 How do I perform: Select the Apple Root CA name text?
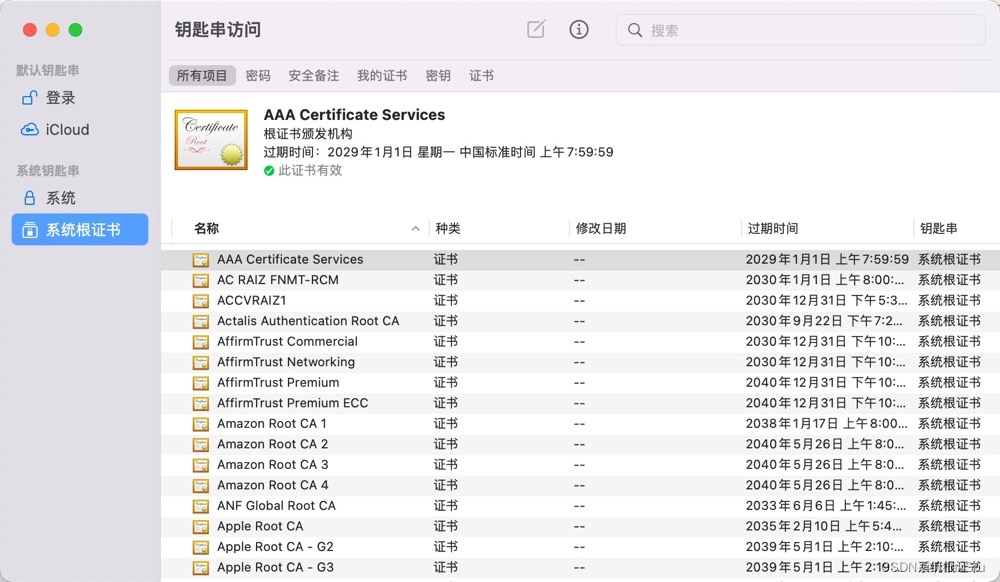[260, 526]
